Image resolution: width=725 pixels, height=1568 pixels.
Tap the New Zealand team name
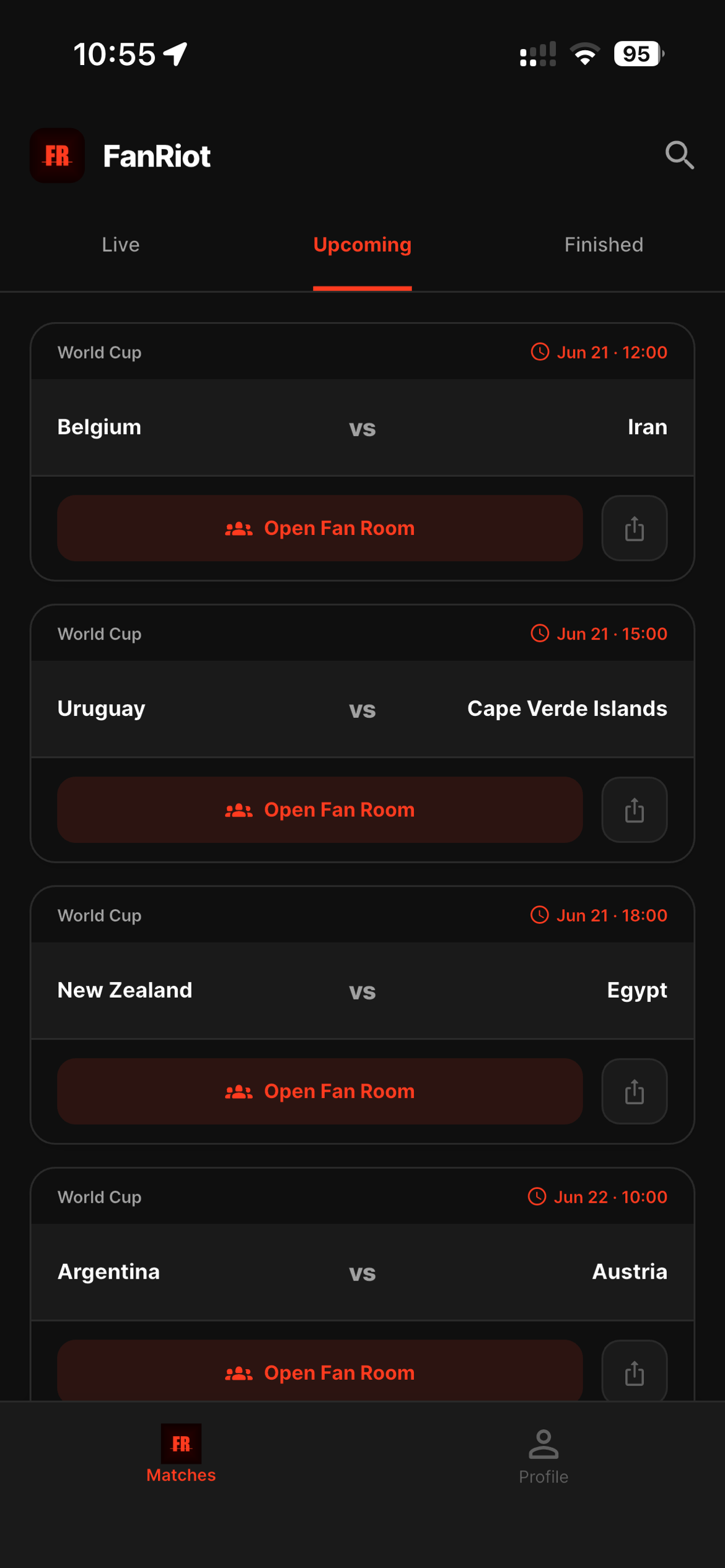125,990
